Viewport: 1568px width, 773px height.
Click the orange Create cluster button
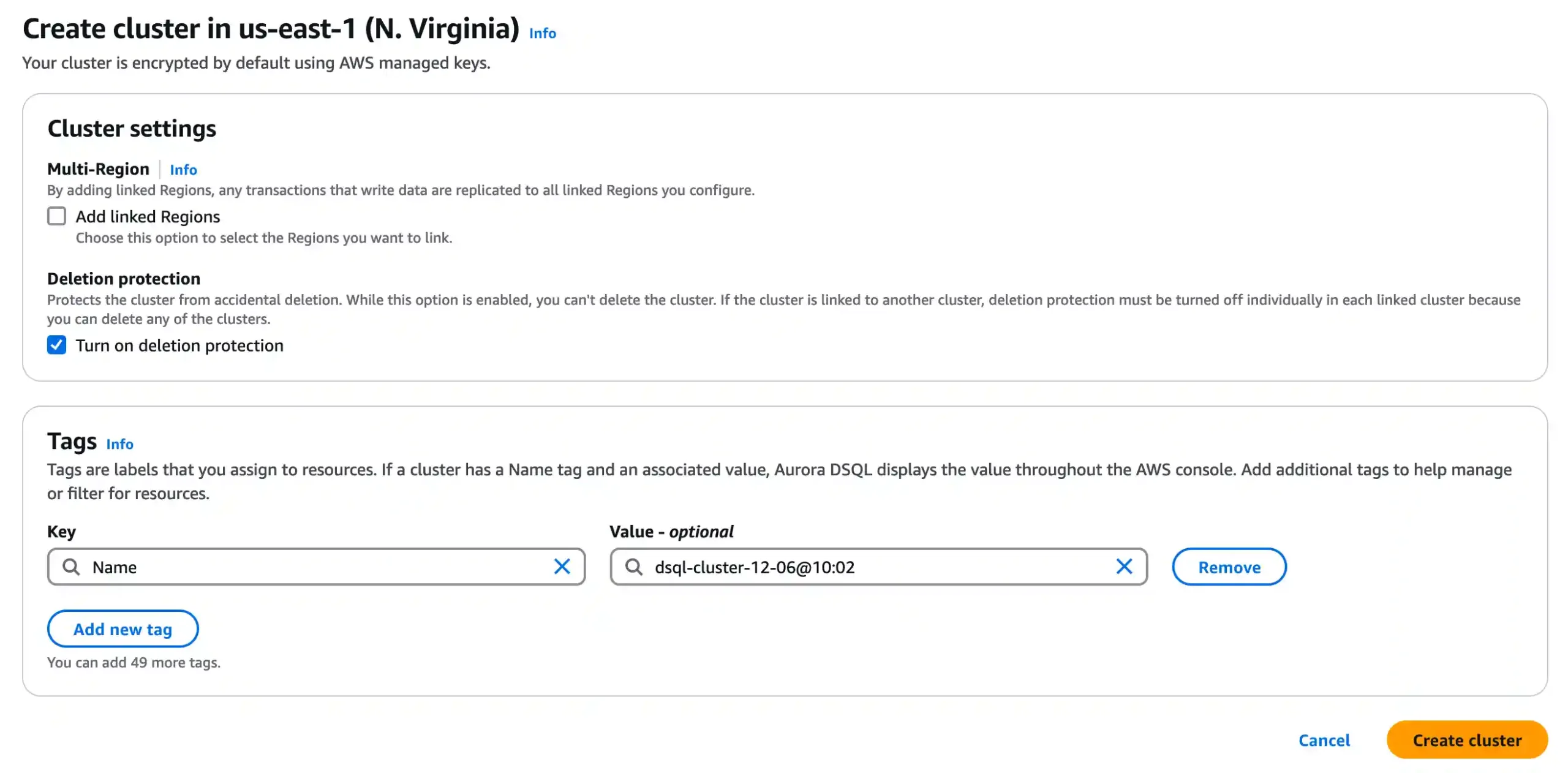1467,741
